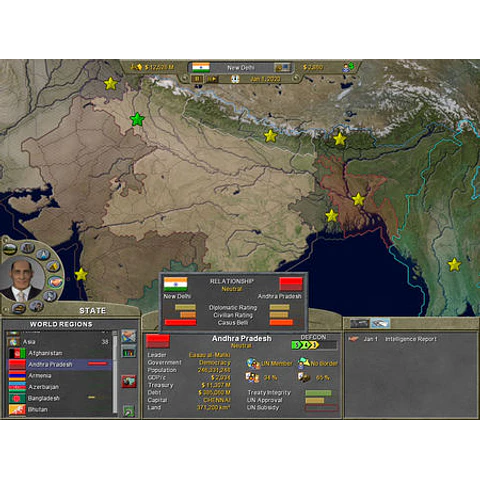Select the yellow star in Myanmar
The height and width of the screenshot is (480, 480).
tap(454, 265)
